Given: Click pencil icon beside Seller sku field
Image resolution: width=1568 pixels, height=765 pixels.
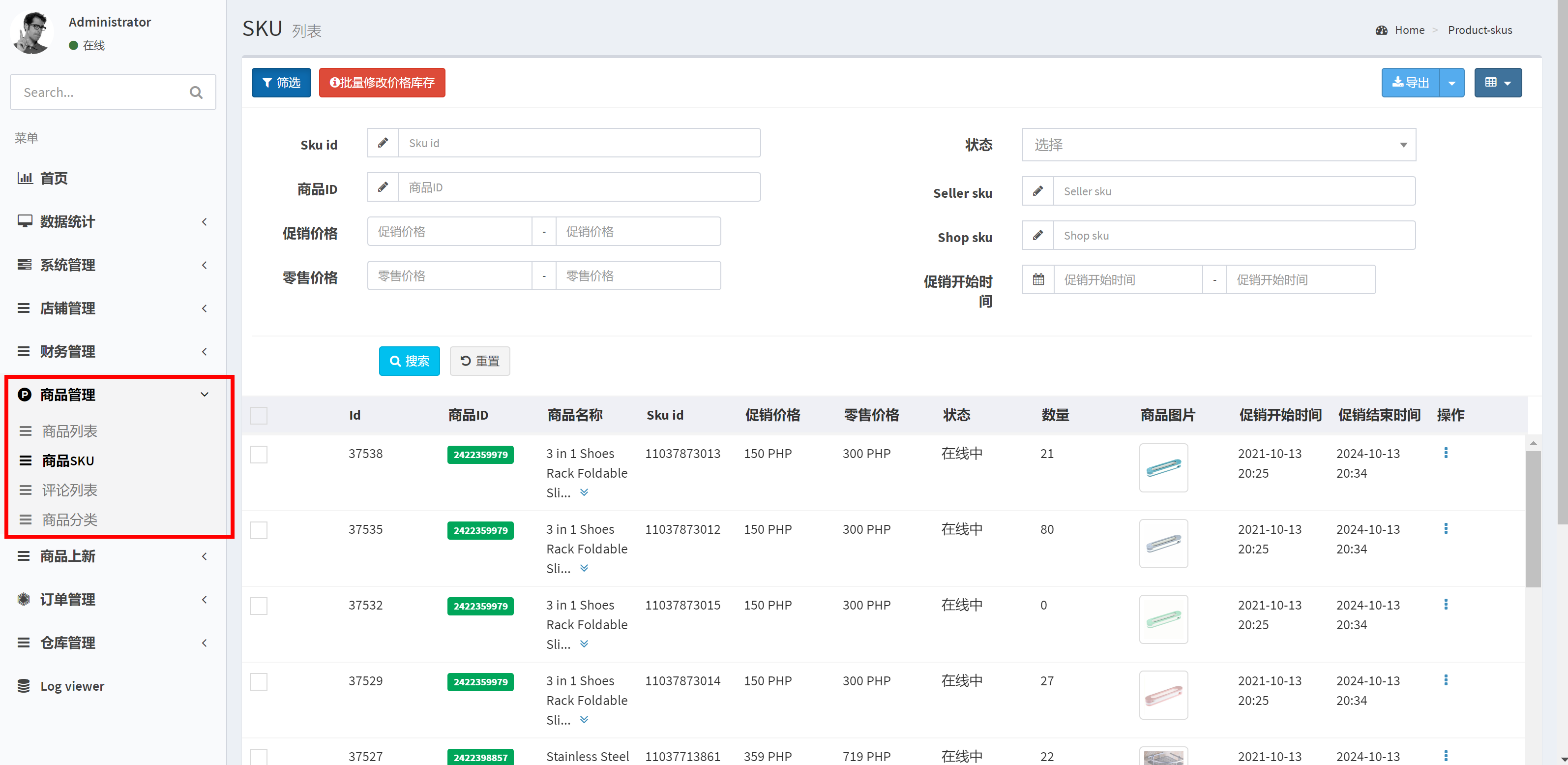Looking at the screenshot, I should [1038, 191].
